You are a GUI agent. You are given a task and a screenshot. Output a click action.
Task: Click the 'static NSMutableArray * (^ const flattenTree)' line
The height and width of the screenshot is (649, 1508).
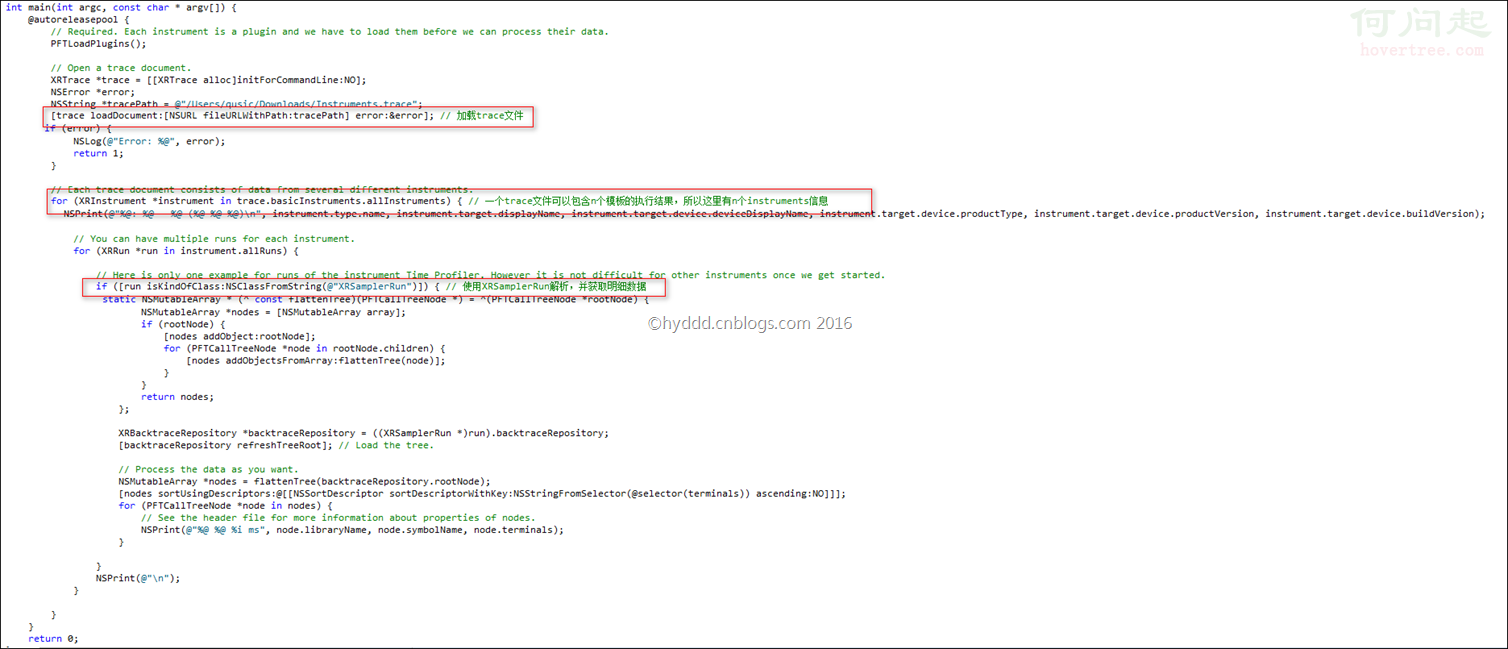pos(377,299)
